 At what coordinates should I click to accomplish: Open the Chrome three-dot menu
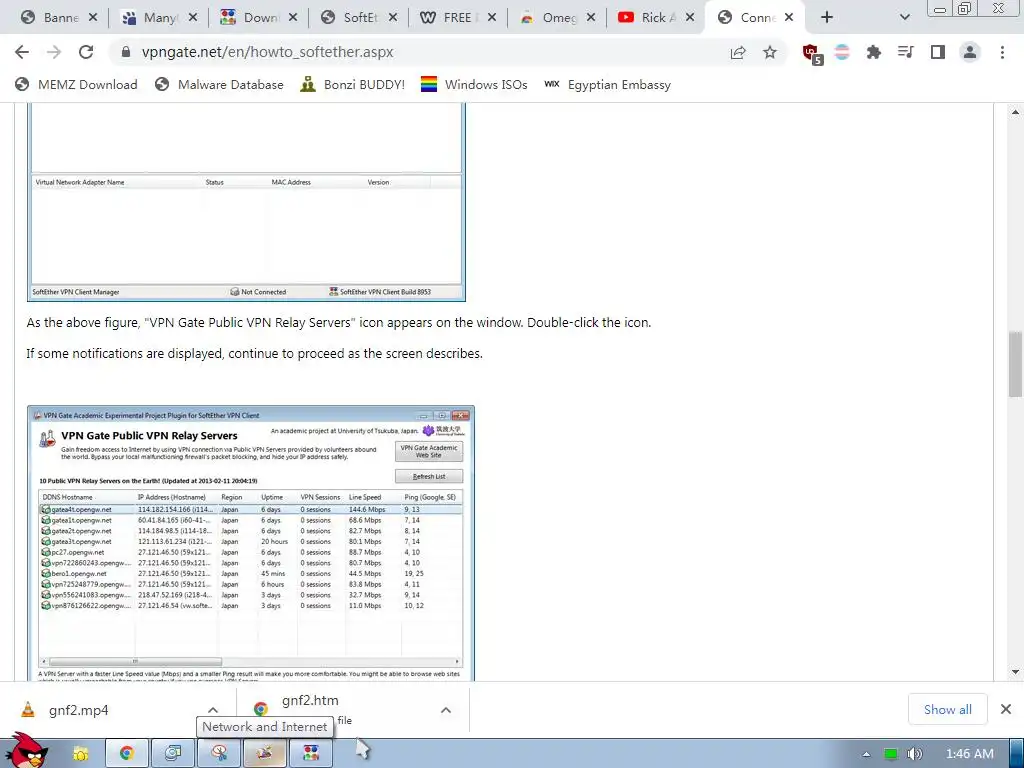1002,52
